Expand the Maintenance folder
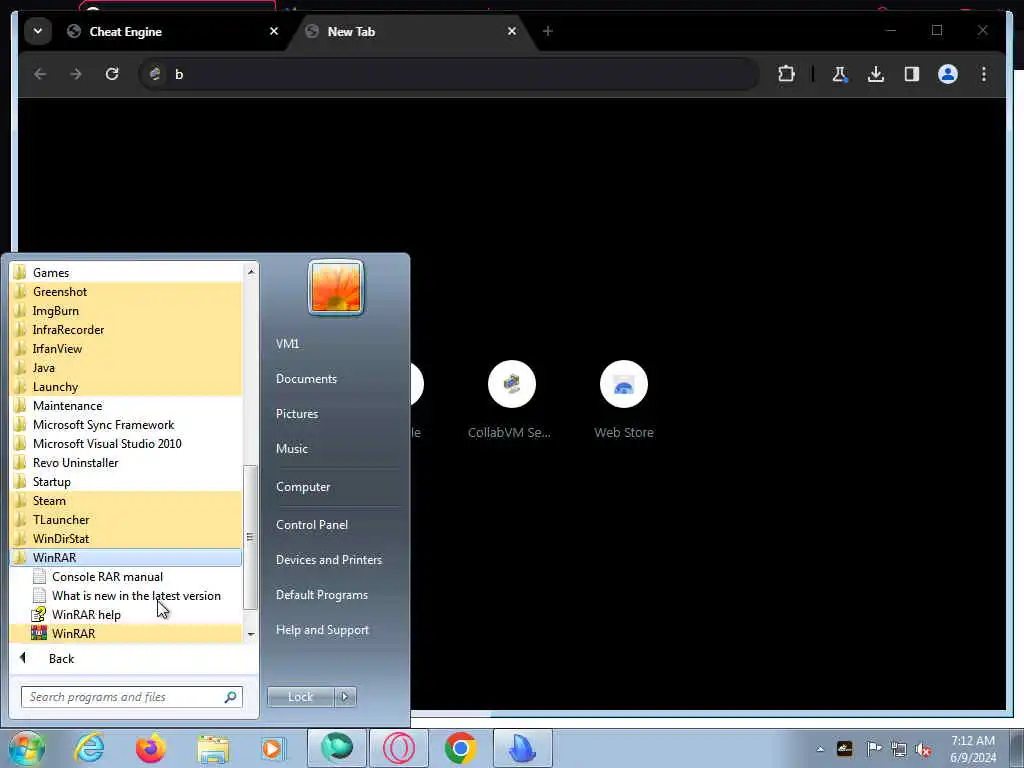This screenshot has height=768, width=1024. coord(125,405)
